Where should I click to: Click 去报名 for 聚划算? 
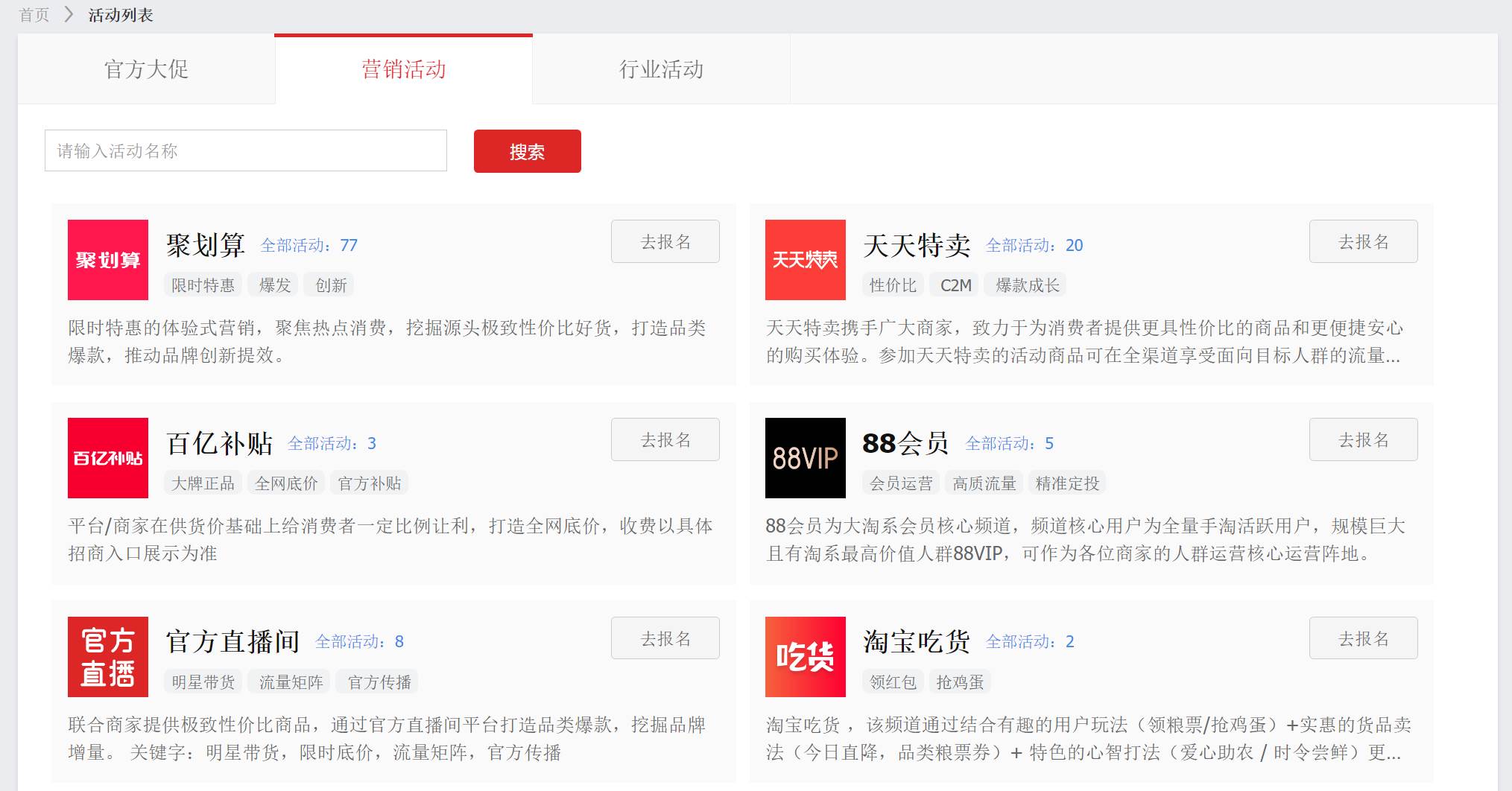click(x=665, y=241)
